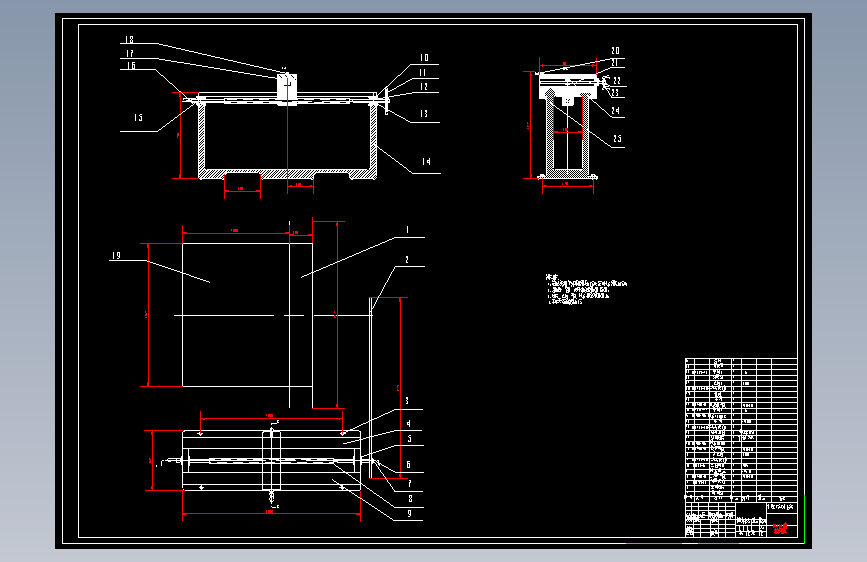
Task: Click part callout number 11
Action: pos(422,72)
